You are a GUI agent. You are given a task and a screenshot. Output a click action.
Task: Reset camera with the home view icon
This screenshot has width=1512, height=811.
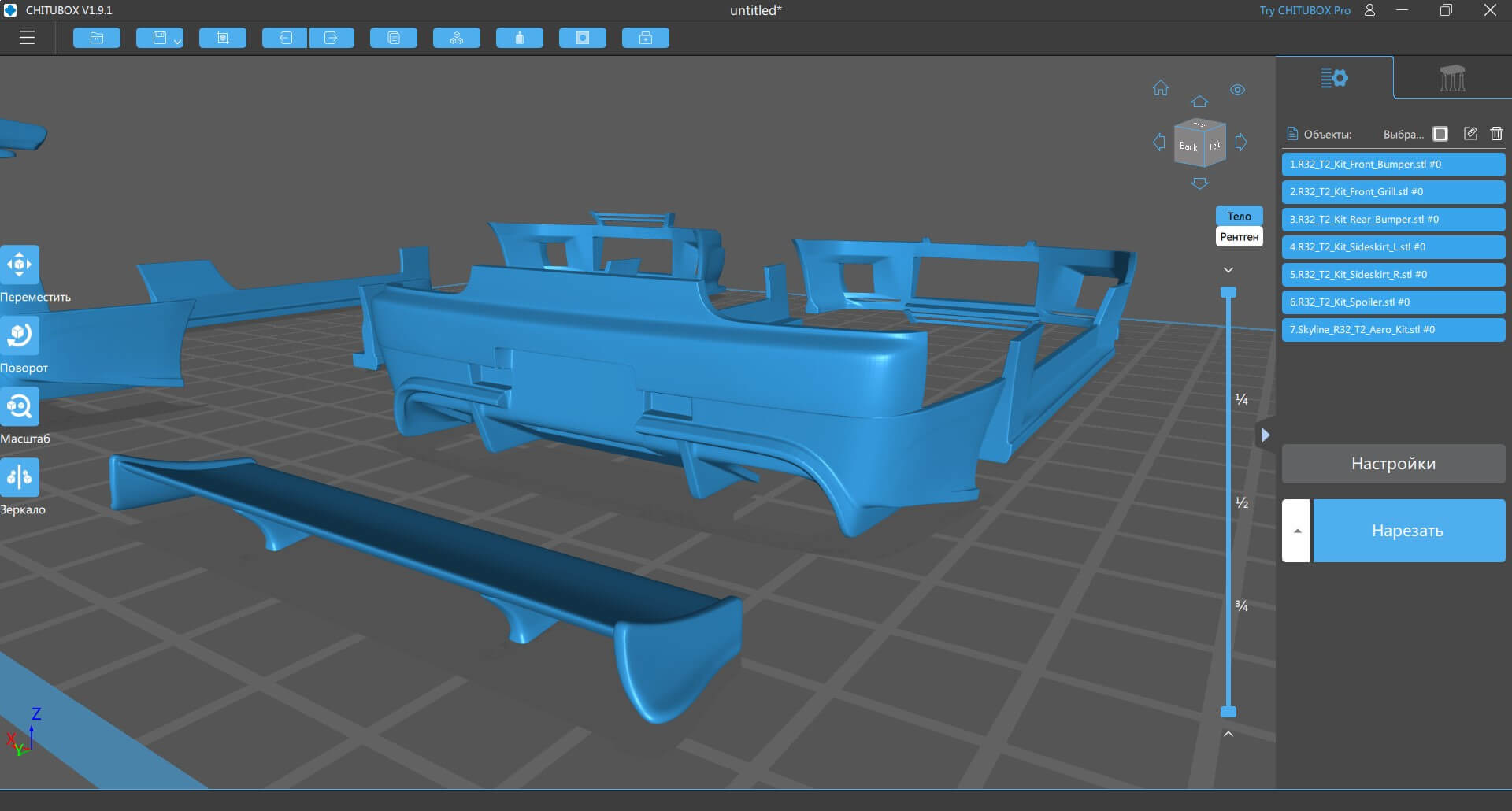coord(1161,88)
